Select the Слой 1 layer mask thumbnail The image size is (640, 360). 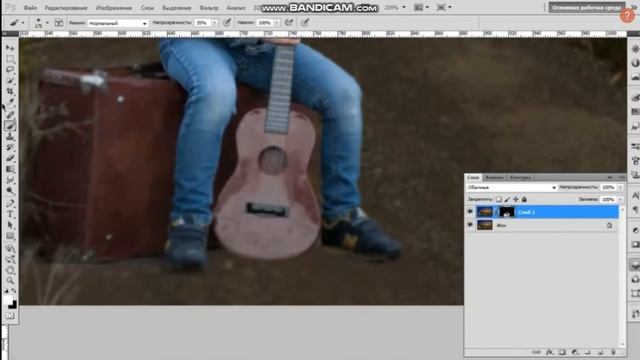click(x=507, y=212)
